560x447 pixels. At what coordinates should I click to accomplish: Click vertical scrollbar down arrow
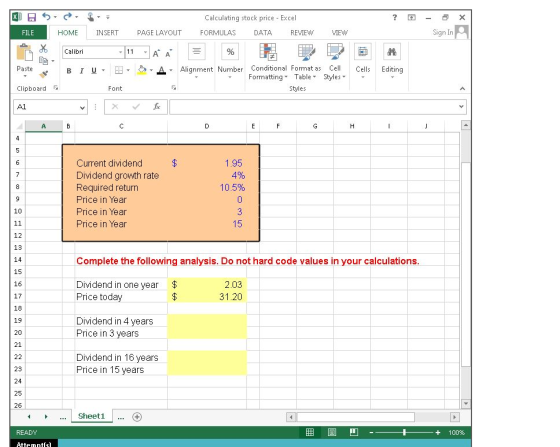[x=466, y=403]
